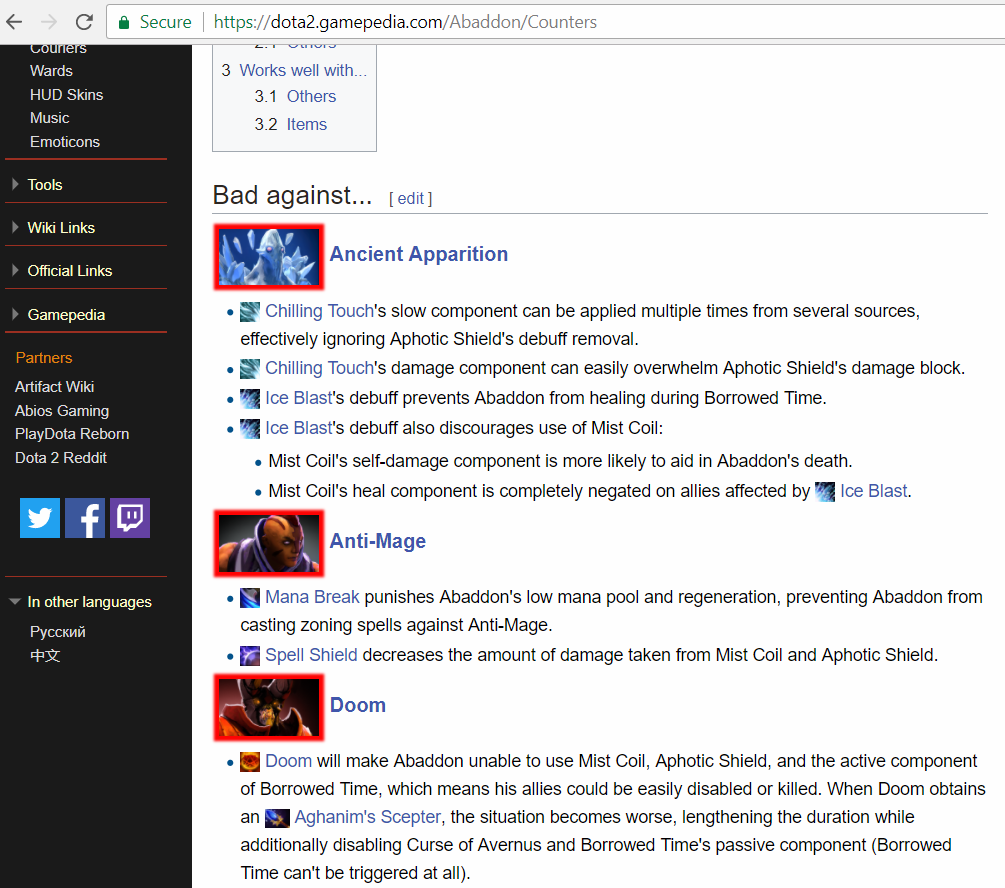Open the Aghanim's Scepter item link
The image size is (1005, 888).
368,817
